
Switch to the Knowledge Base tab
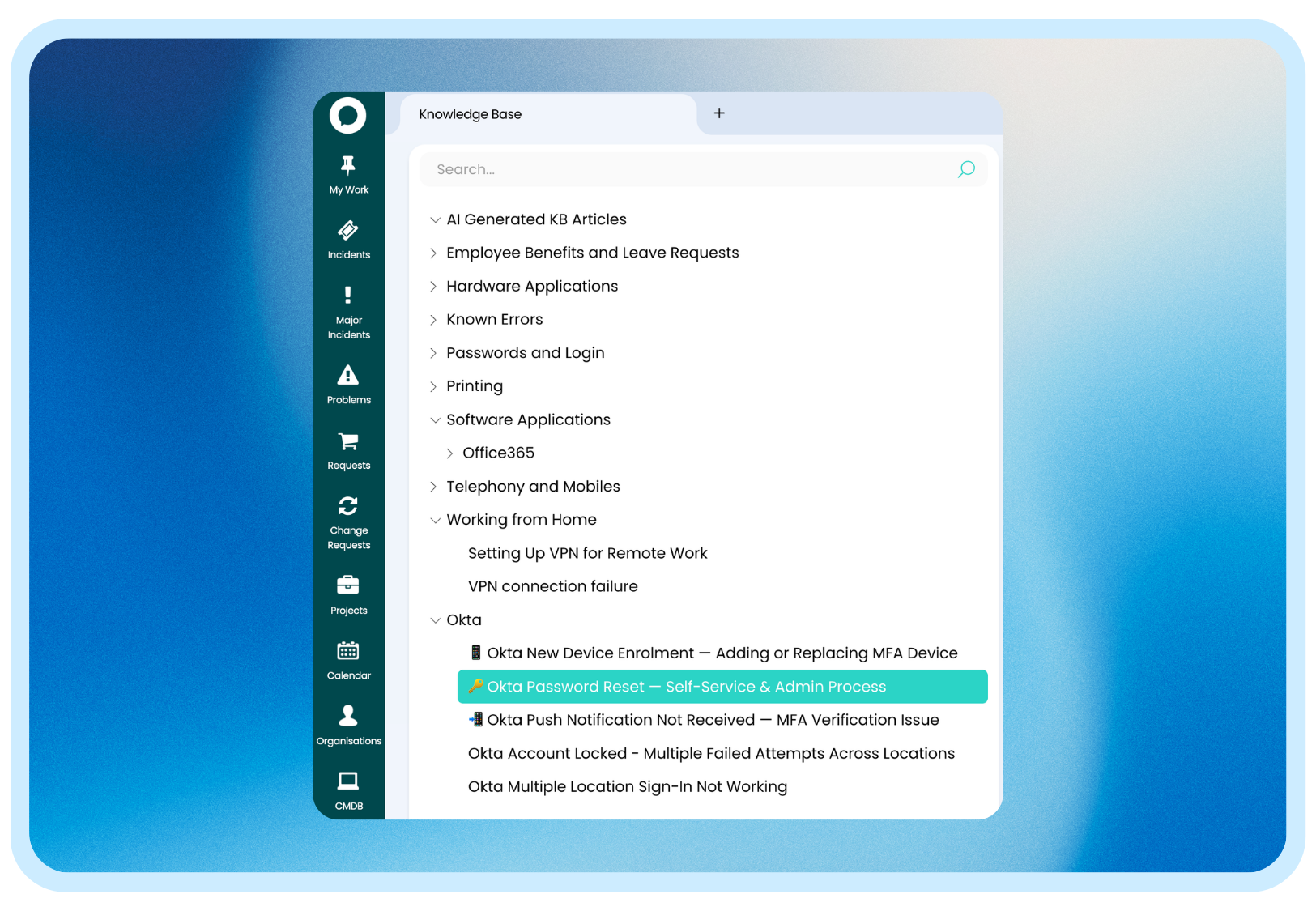pos(471,114)
